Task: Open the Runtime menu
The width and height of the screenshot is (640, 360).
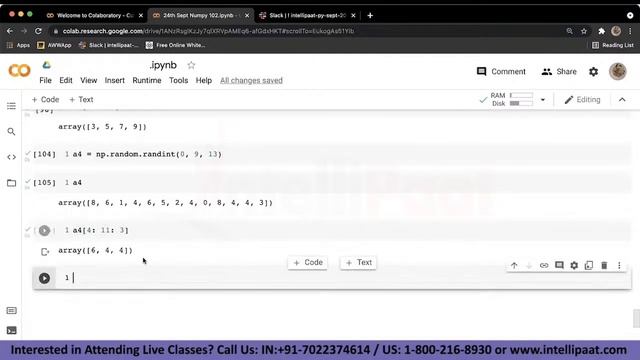Action: (147, 80)
